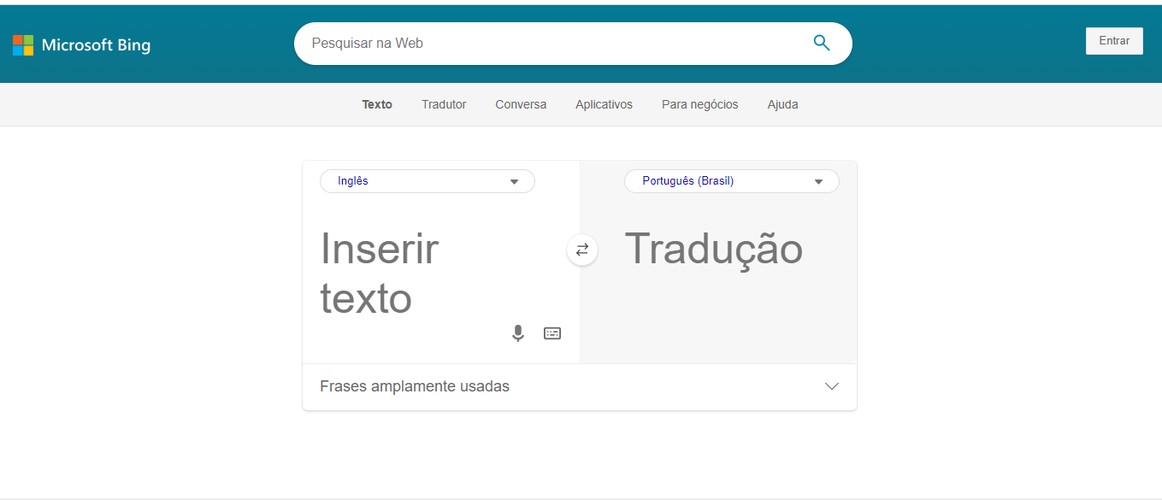Open the Ajuda help link

click(783, 104)
